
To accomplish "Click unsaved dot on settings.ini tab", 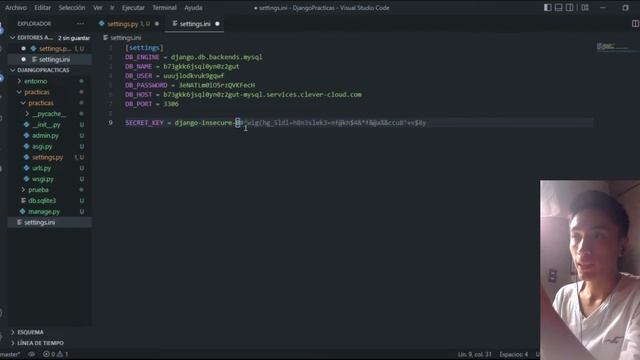I will click(217, 24).
